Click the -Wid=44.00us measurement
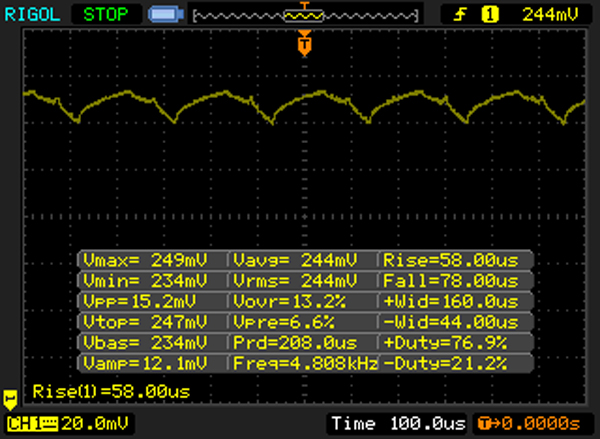600x439 pixels. [x=451, y=322]
